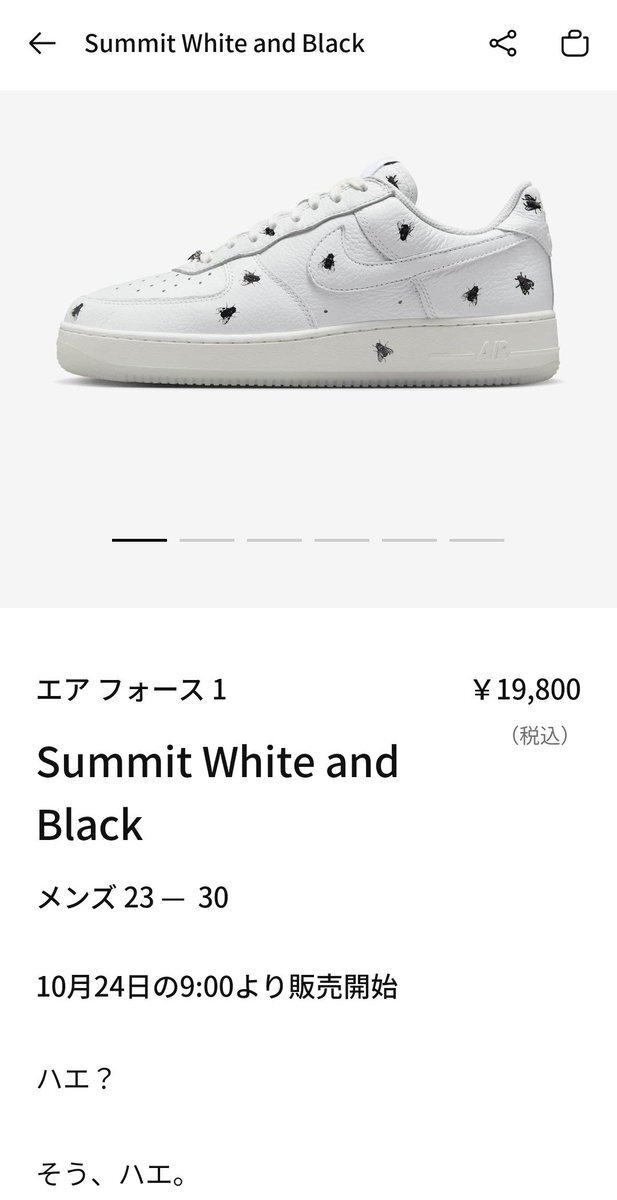617x1200 pixels.
Task: Tap the ¥19,800 price
Action: tap(526, 690)
